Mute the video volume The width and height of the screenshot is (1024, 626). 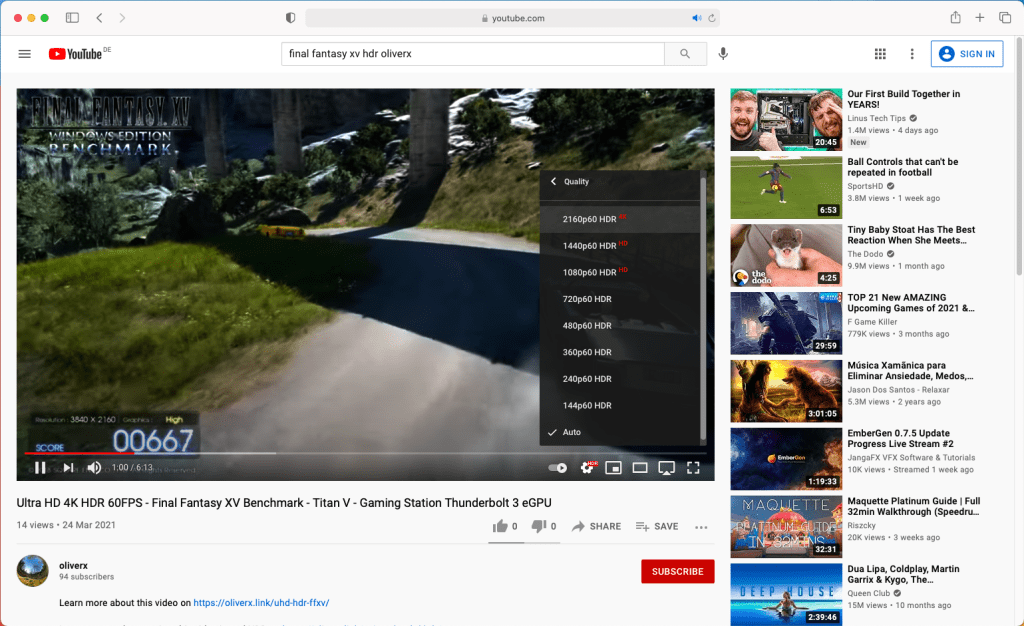[x=94, y=467]
